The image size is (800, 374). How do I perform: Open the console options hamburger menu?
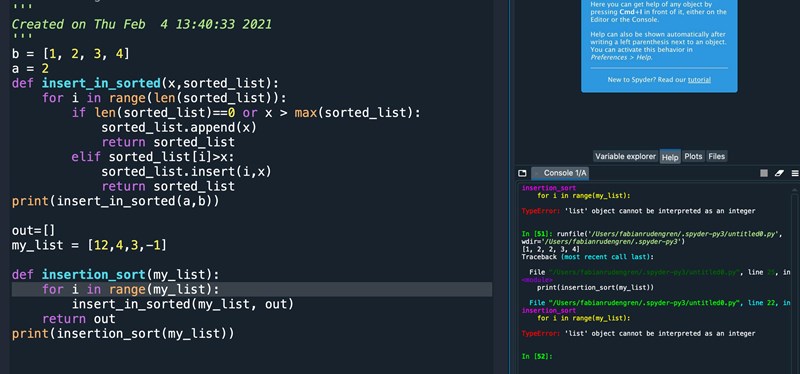pyautogui.click(x=795, y=173)
